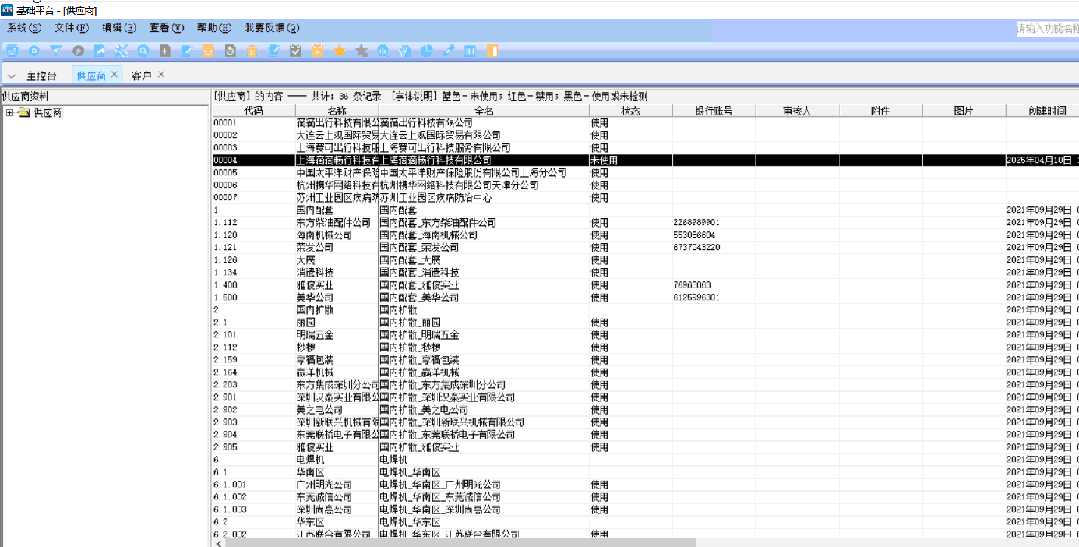Open the 系统(S) menu
The width and height of the screenshot is (1079, 547).
point(24,28)
